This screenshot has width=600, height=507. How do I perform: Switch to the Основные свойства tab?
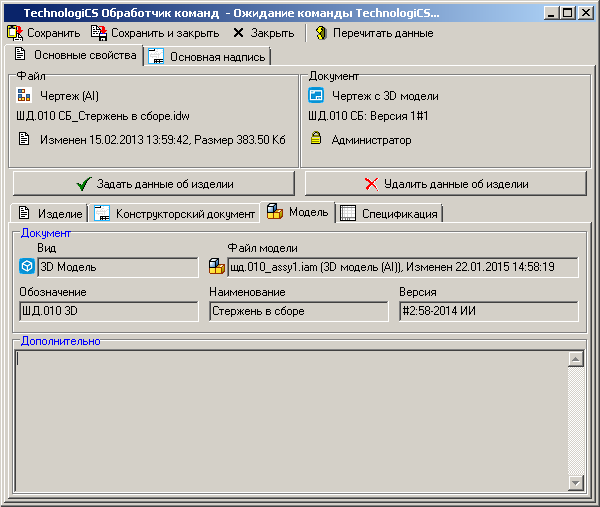(75, 55)
